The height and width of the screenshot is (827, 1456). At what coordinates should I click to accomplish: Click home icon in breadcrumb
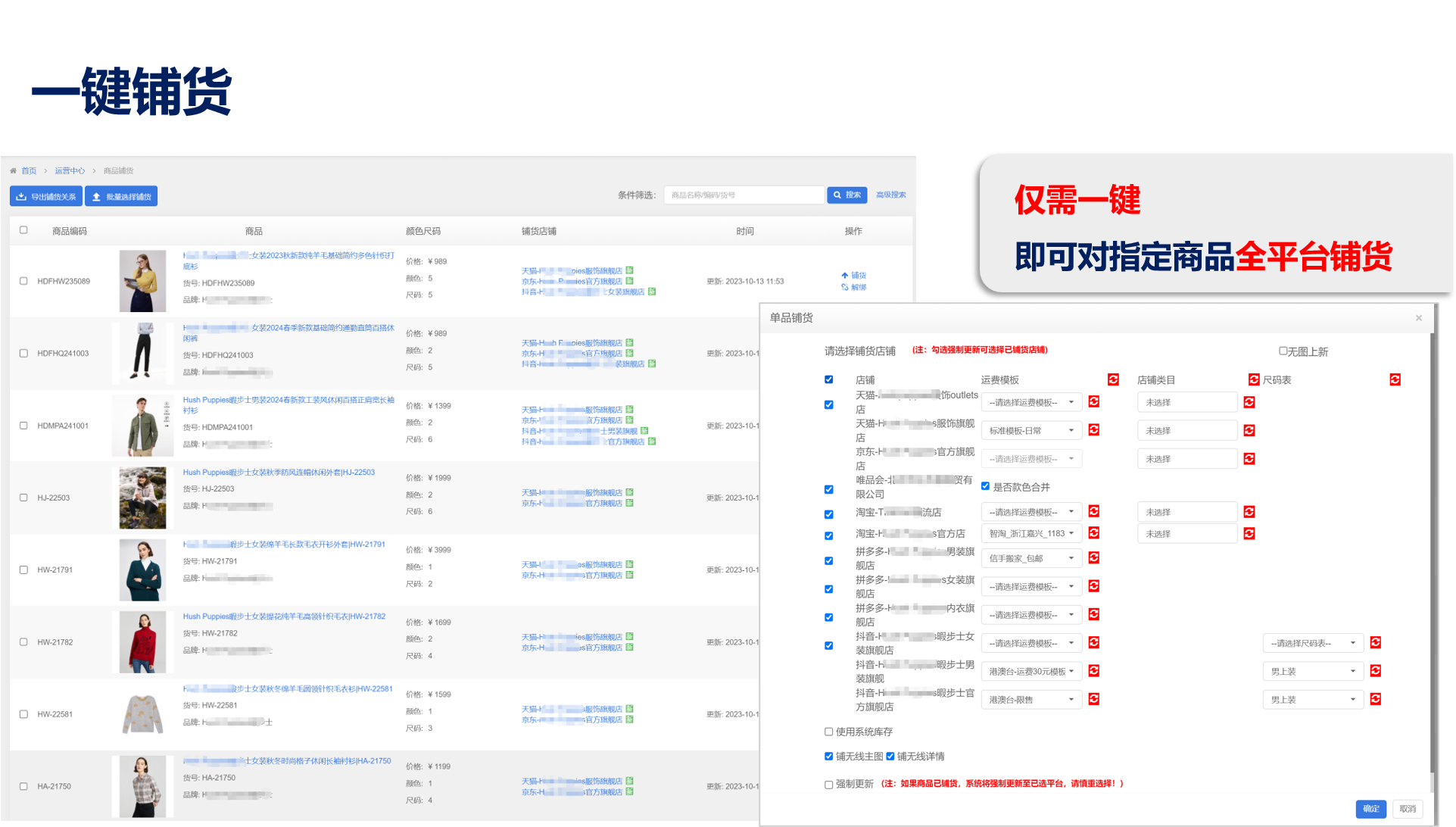[x=14, y=171]
